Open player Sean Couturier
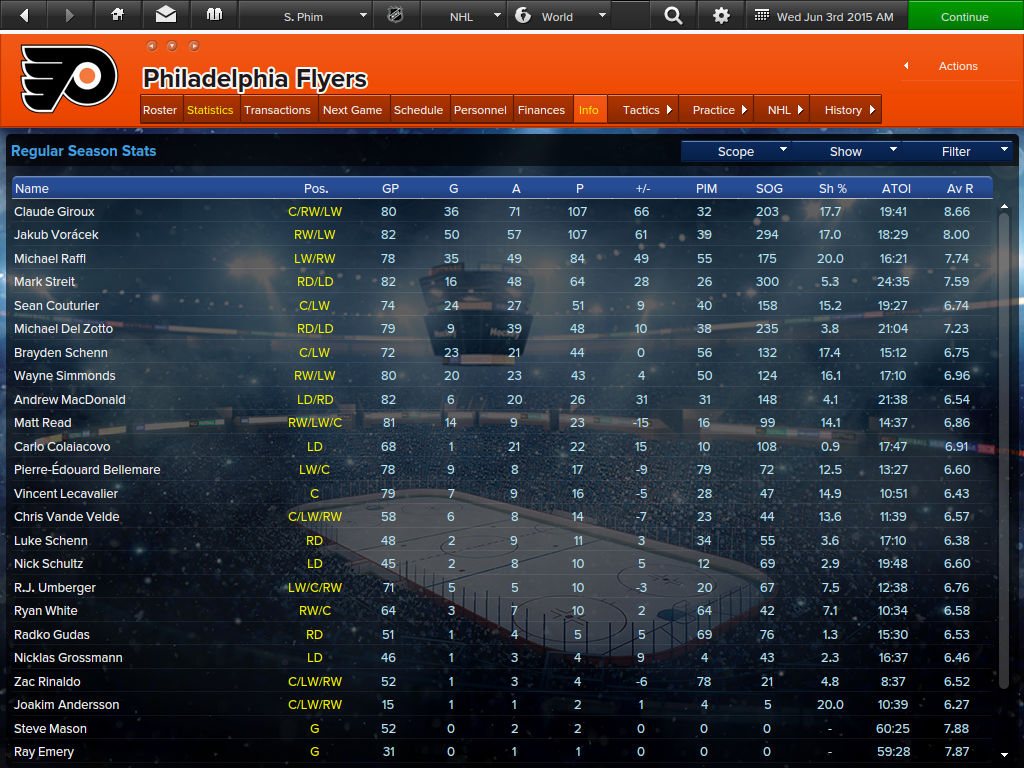The width and height of the screenshot is (1024, 768). tap(57, 306)
